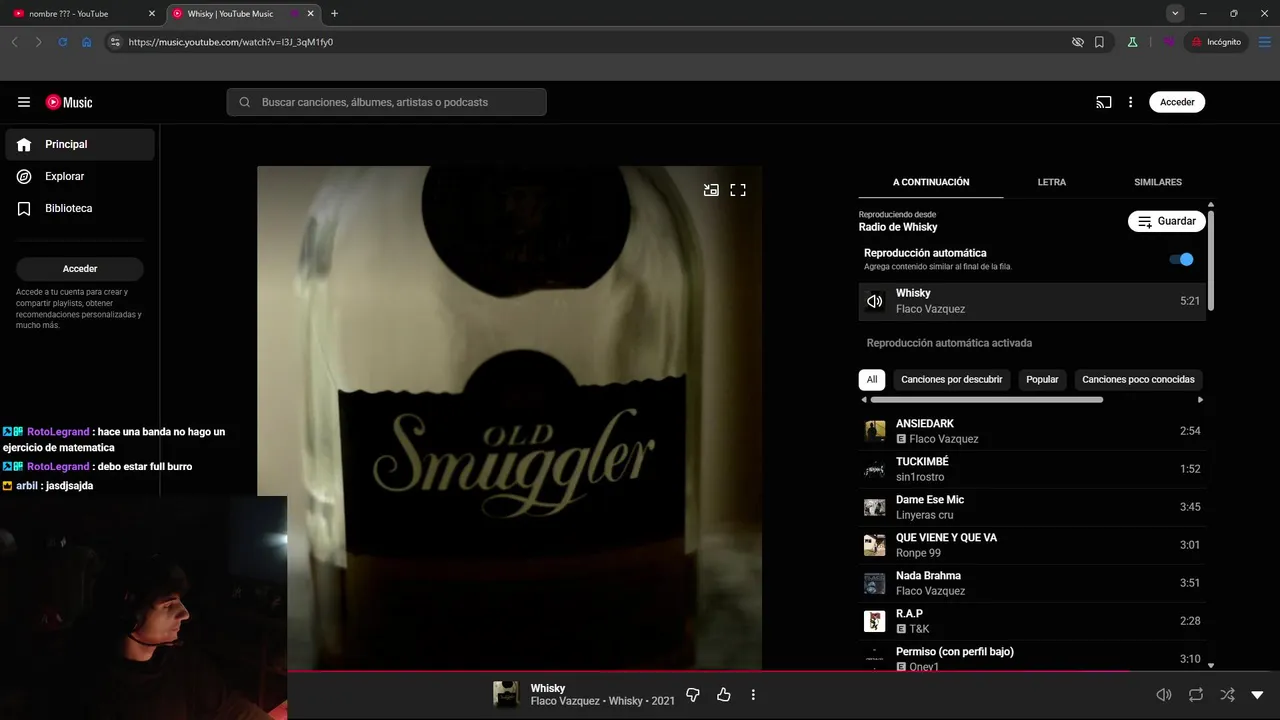The image size is (1280, 720).
Task: Go back in browser history
Action: tap(14, 42)
